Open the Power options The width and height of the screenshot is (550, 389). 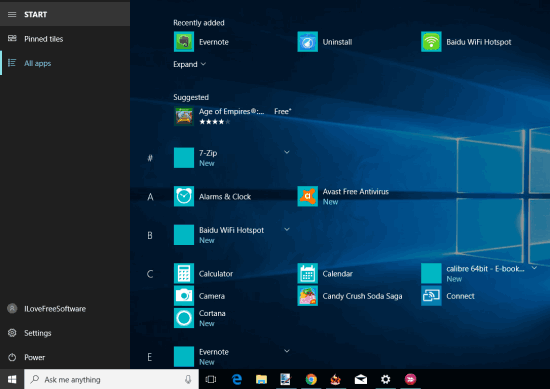(65, 357)
